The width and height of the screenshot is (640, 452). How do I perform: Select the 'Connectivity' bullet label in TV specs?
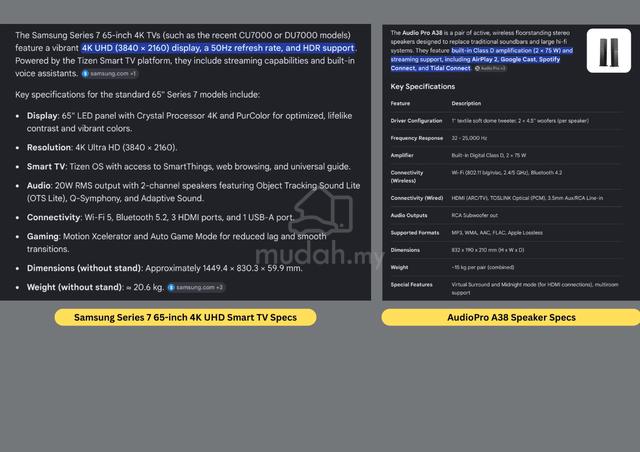click(x=53, y=217)
